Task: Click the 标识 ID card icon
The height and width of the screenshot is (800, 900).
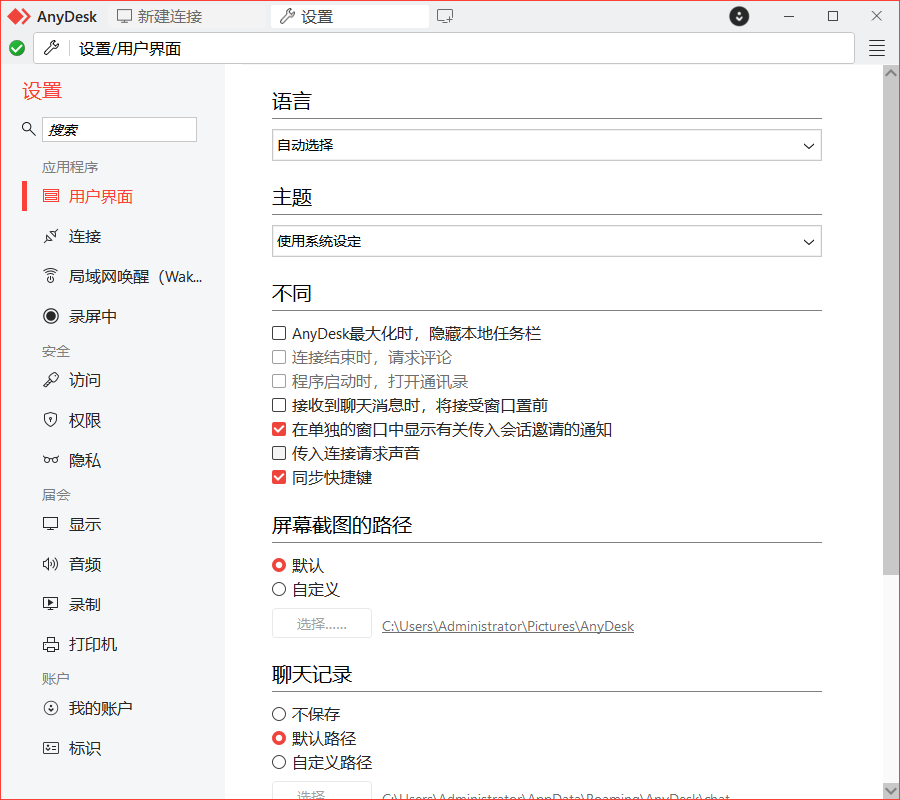Action: click(x=51, y=748)
